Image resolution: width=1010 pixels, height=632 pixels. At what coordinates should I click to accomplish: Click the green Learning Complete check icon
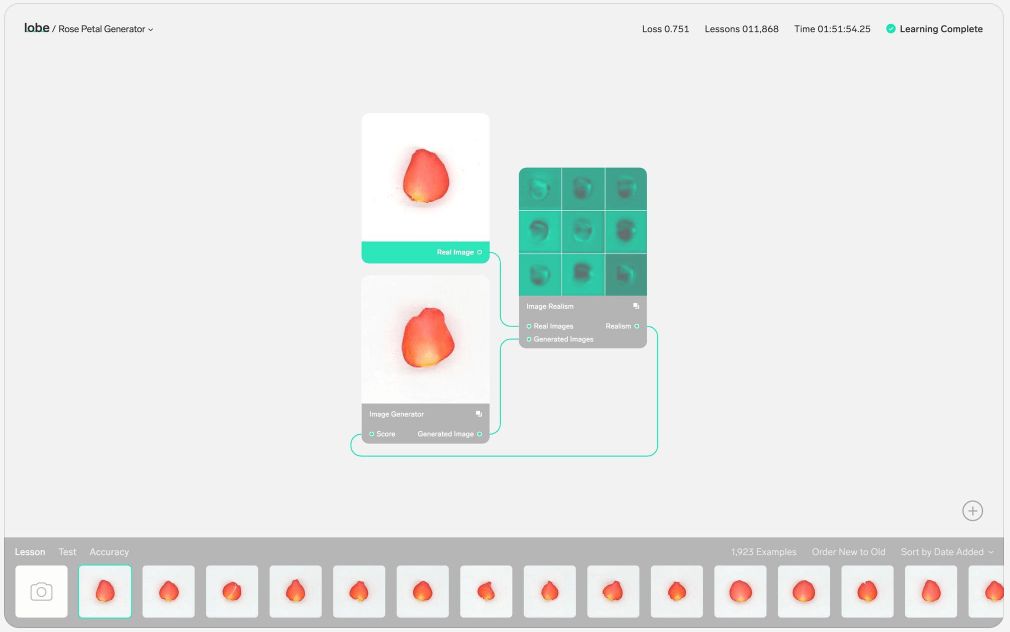pos(890,29)
